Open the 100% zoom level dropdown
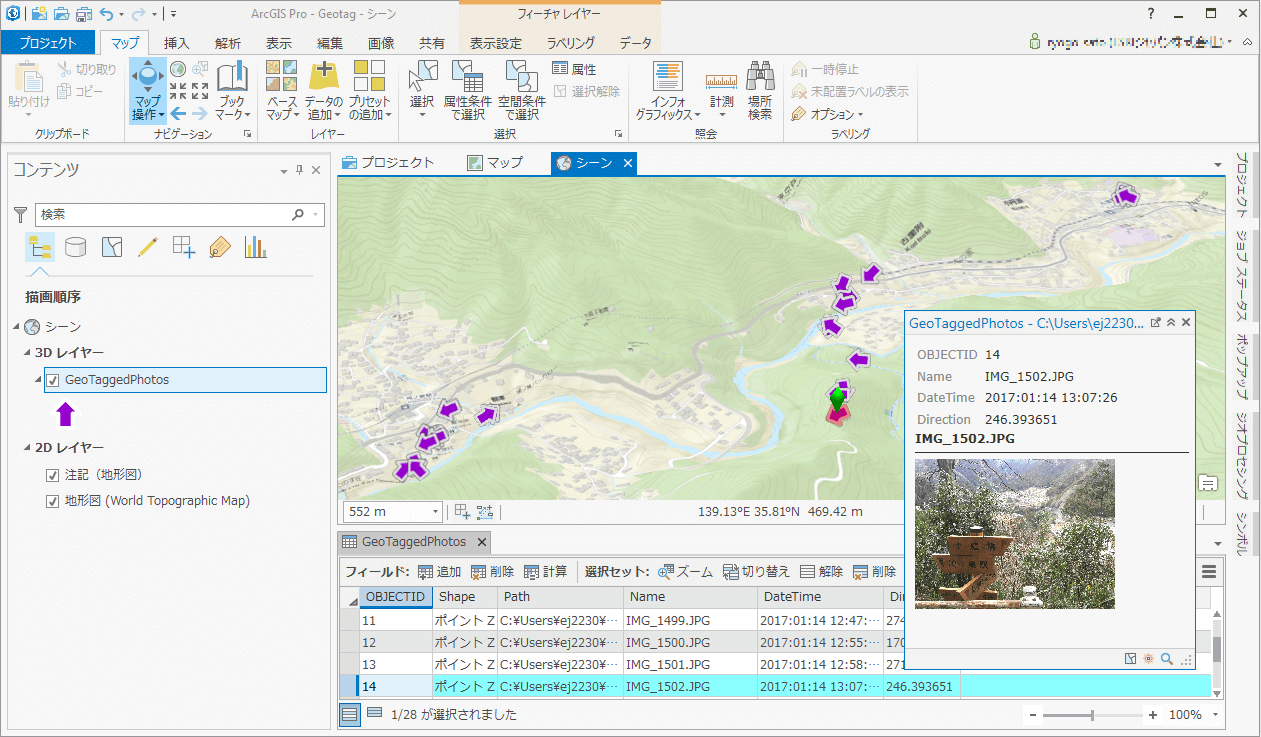This screenshot has height=737, width=1261. coord(1216,715)
